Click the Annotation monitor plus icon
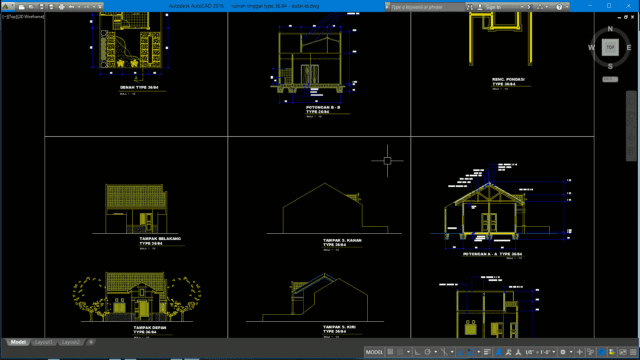Screen dimensions: 640x360 click(x=580, y=352)
